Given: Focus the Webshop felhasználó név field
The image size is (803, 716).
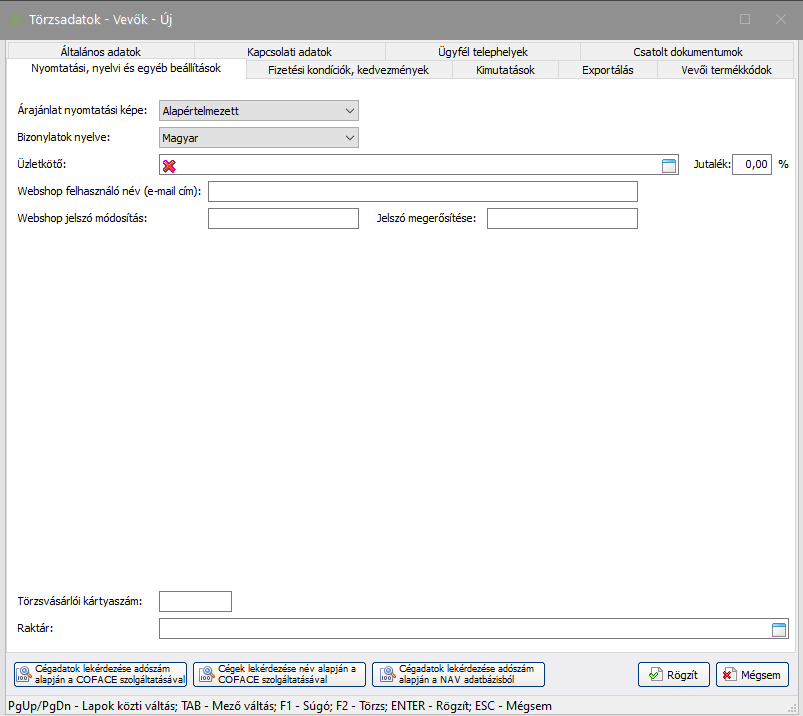Looking at the screenshot, I should click(x=422, y=192).
